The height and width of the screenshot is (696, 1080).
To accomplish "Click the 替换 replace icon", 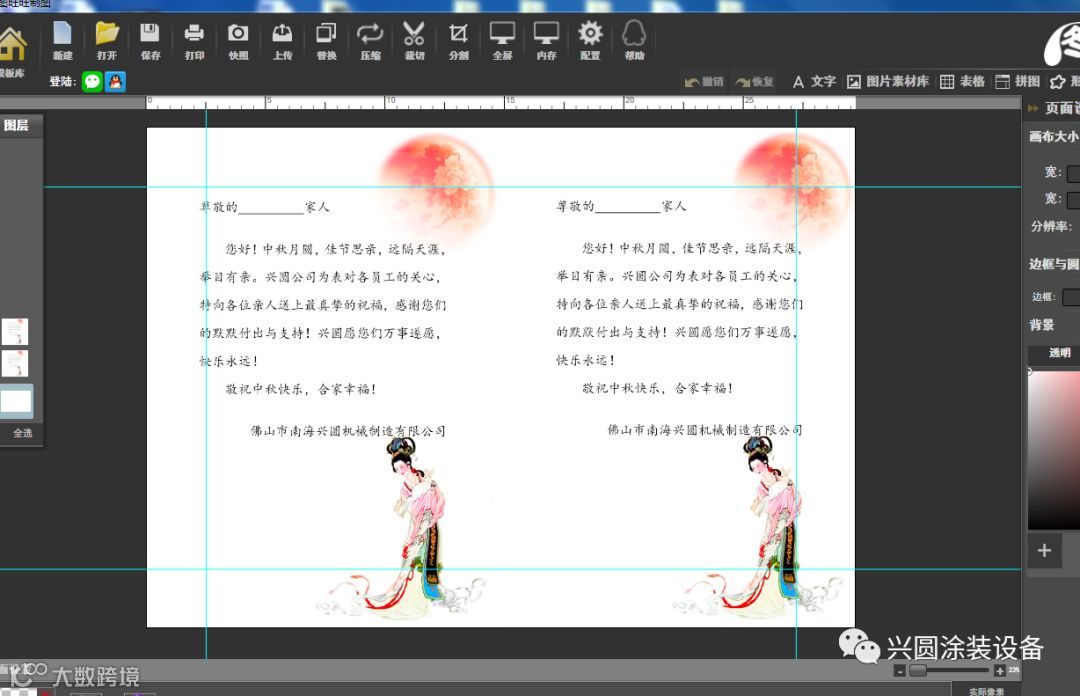I will tap(326, 41).
